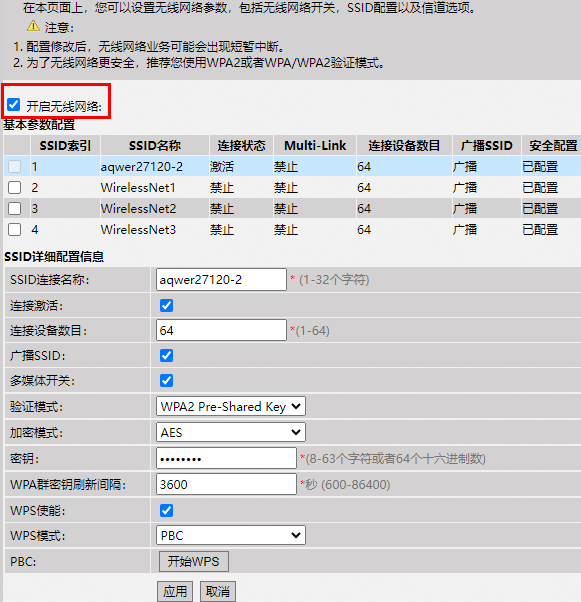Click the 连接状态 column header
Screen dimensions: 581x602
click(x=241, y=146)
